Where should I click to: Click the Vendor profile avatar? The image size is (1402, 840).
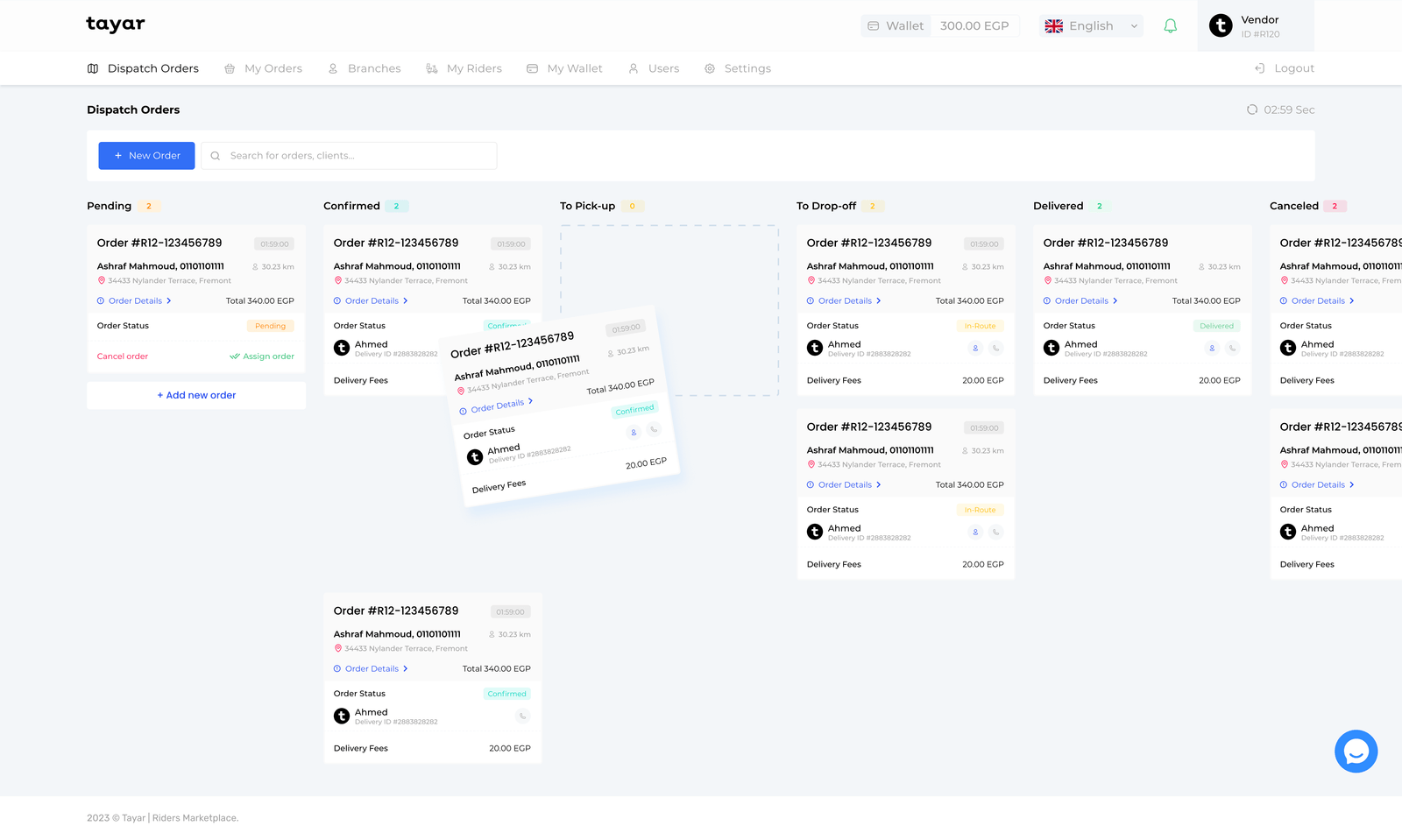click(1221, 26)
